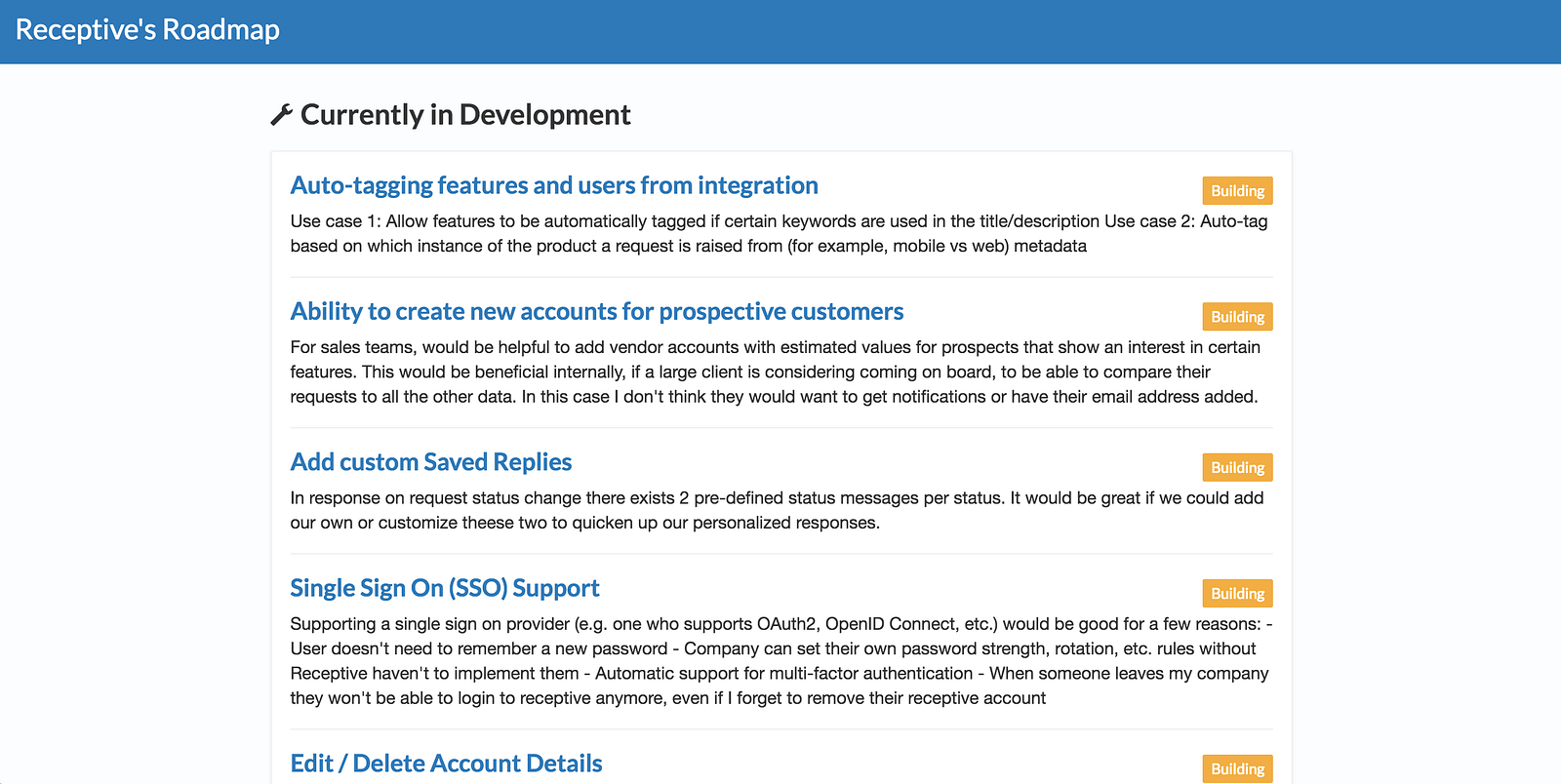
Task: Open Single Sign On (SSO) Support
Action: point(445,588)
